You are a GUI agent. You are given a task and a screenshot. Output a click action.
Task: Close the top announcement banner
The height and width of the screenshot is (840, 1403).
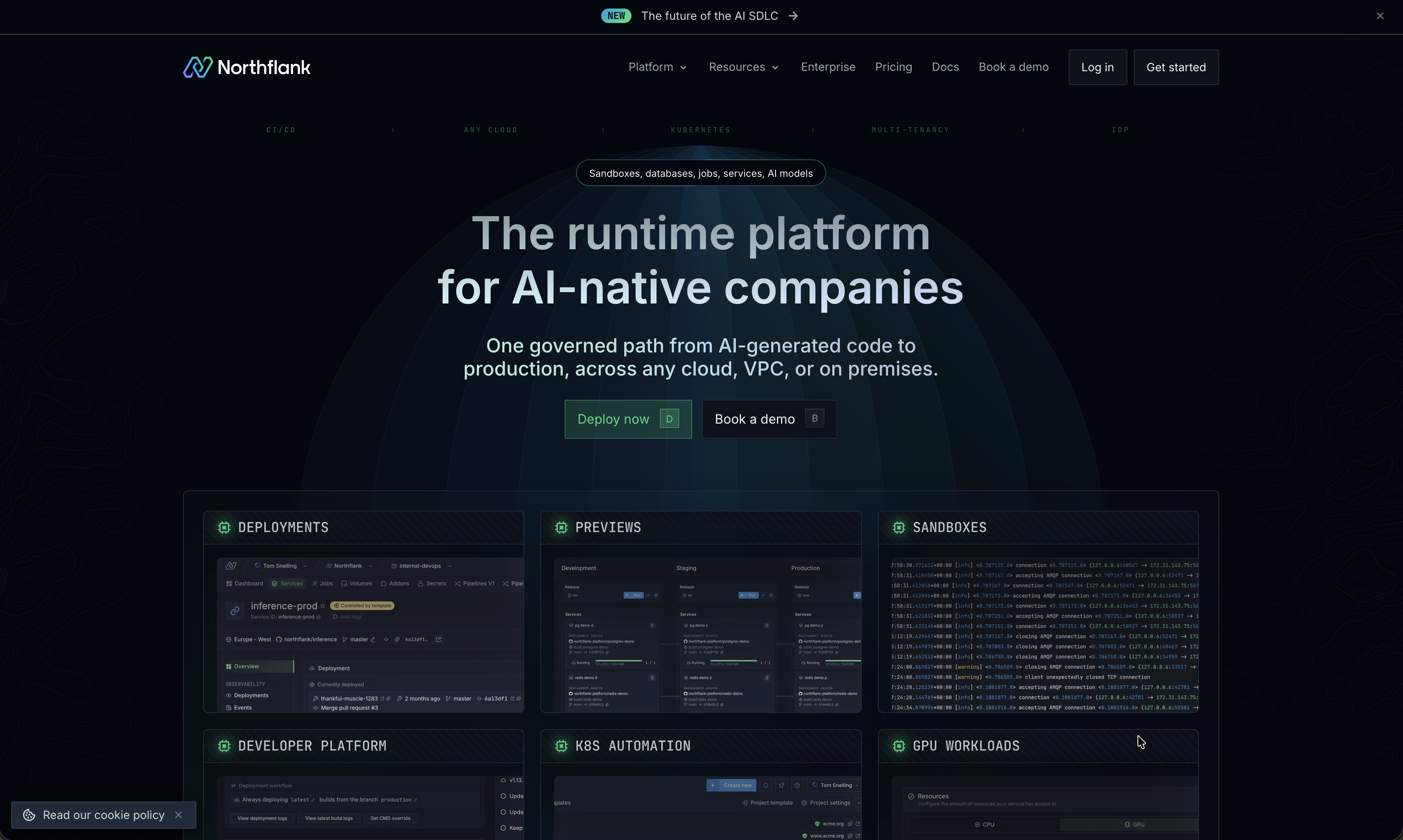coord(1380,16)
